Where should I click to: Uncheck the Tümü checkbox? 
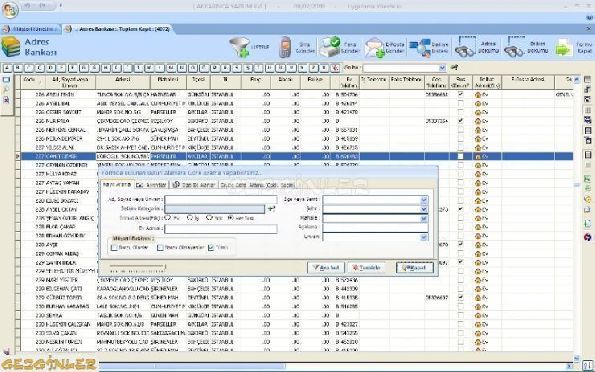tap(211, 247)
